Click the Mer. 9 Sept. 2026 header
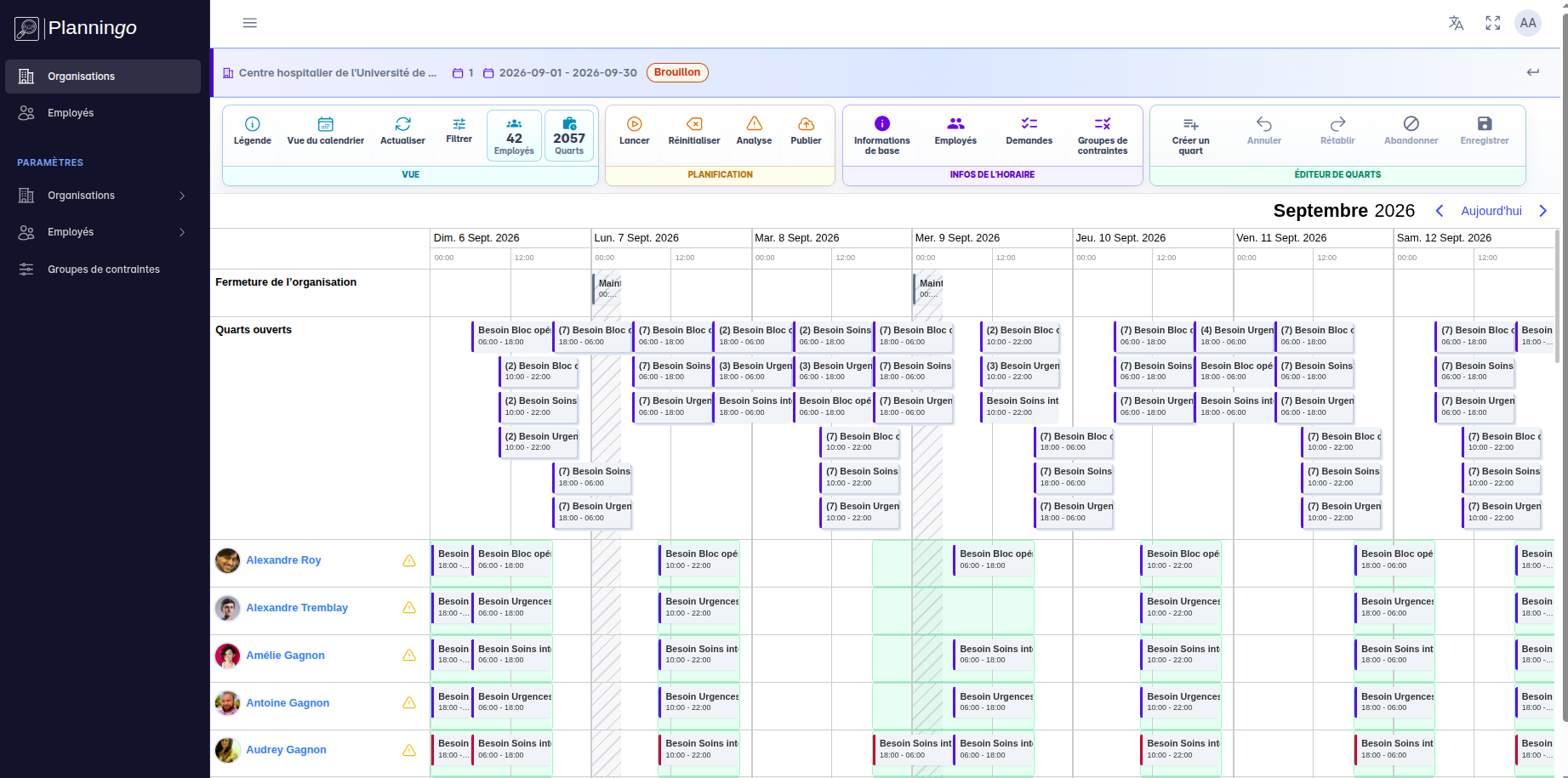Screen dimensions: 1568x778 click(957, 238)
